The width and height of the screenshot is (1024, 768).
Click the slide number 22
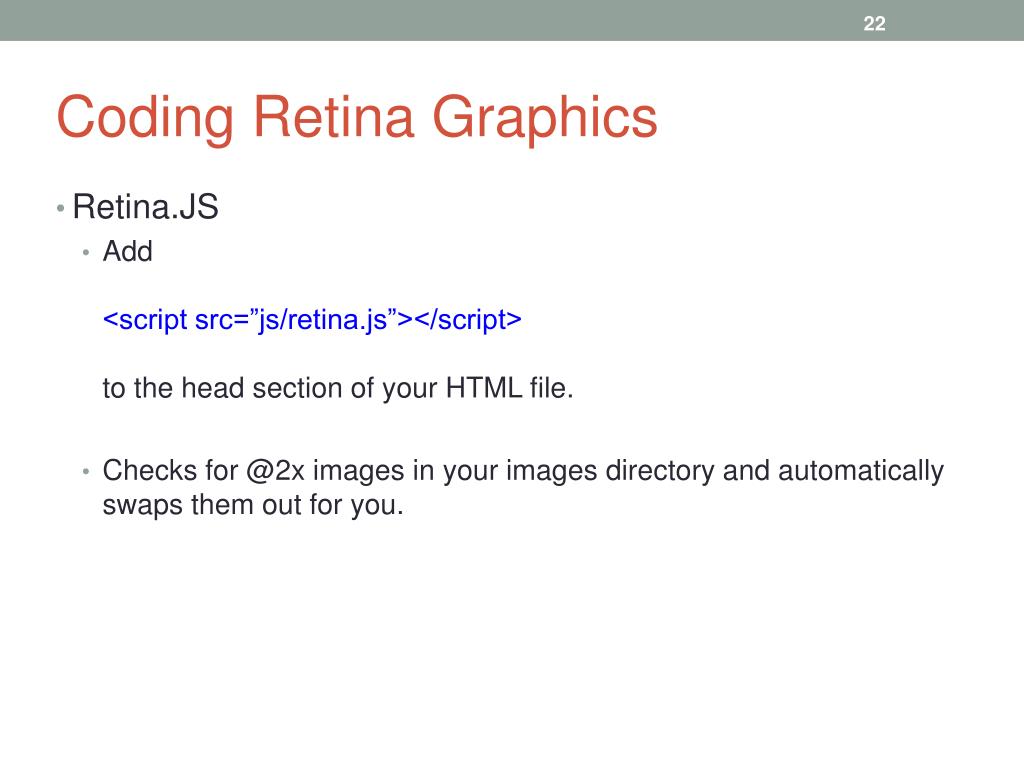click(874, 24)
